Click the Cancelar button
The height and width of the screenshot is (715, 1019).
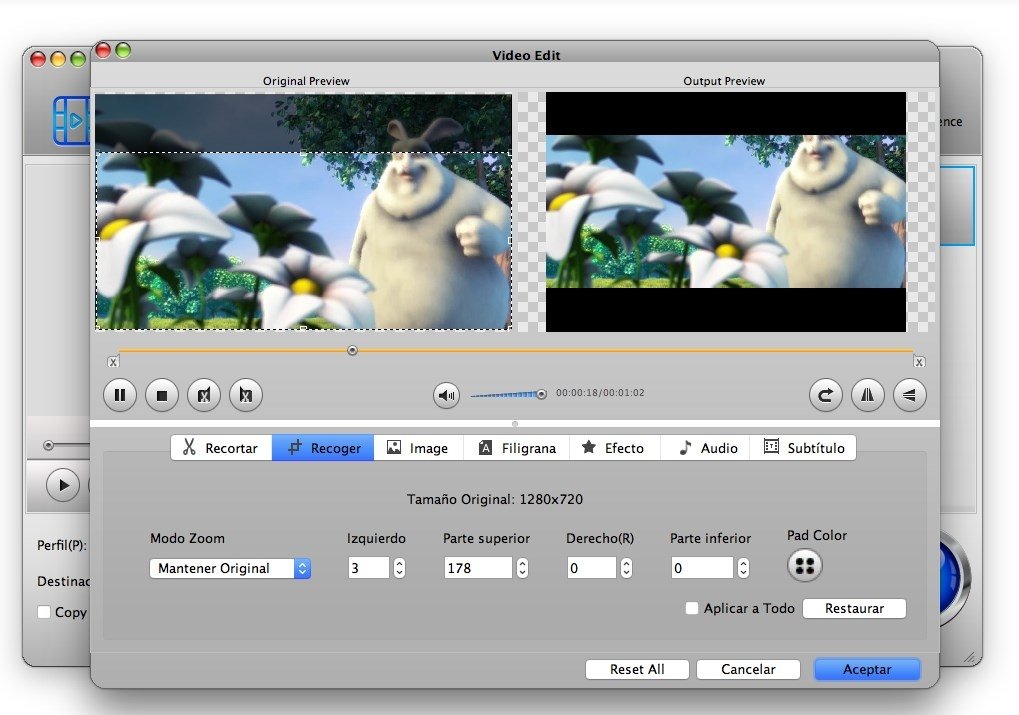tap(748, 670)
